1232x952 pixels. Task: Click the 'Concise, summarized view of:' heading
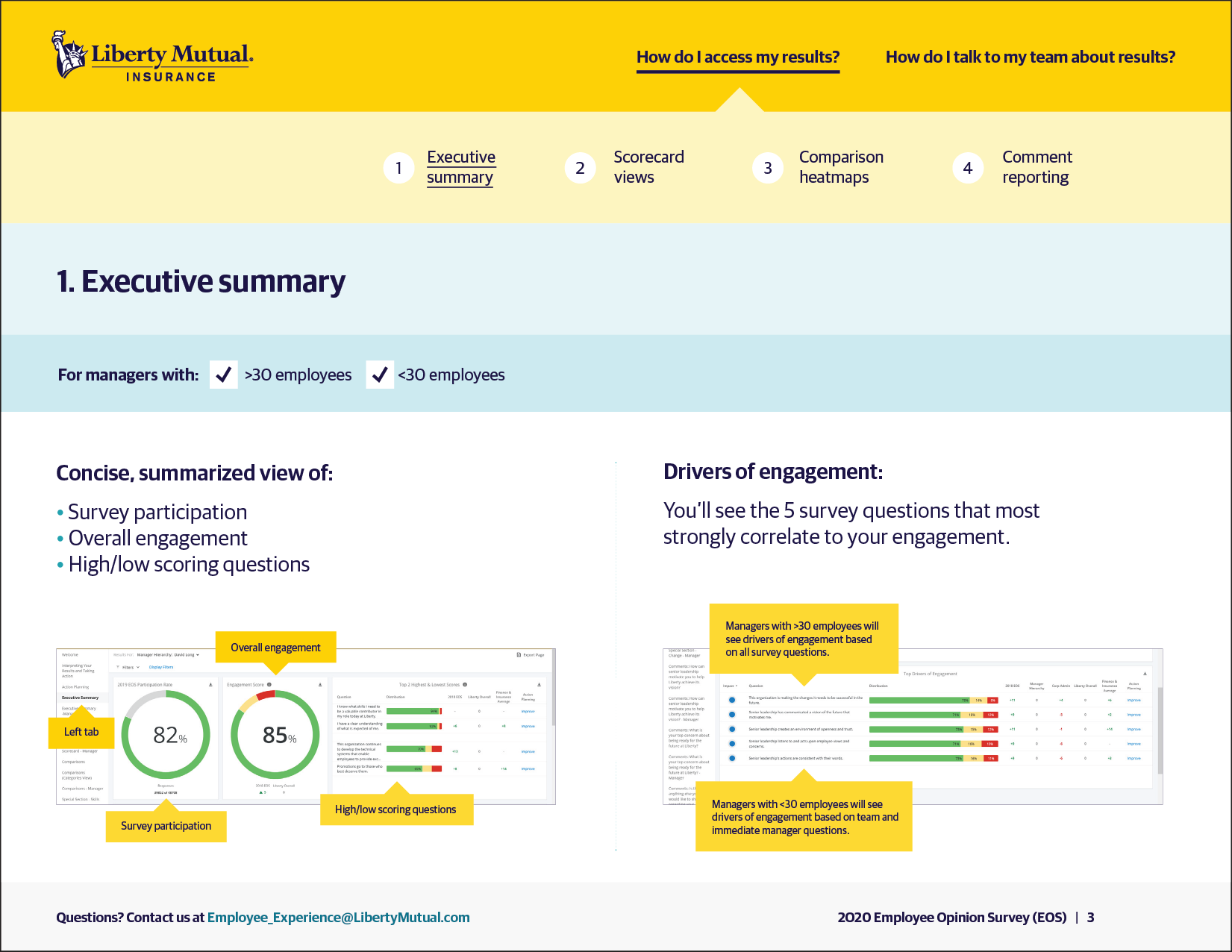(x=195, y=473)
